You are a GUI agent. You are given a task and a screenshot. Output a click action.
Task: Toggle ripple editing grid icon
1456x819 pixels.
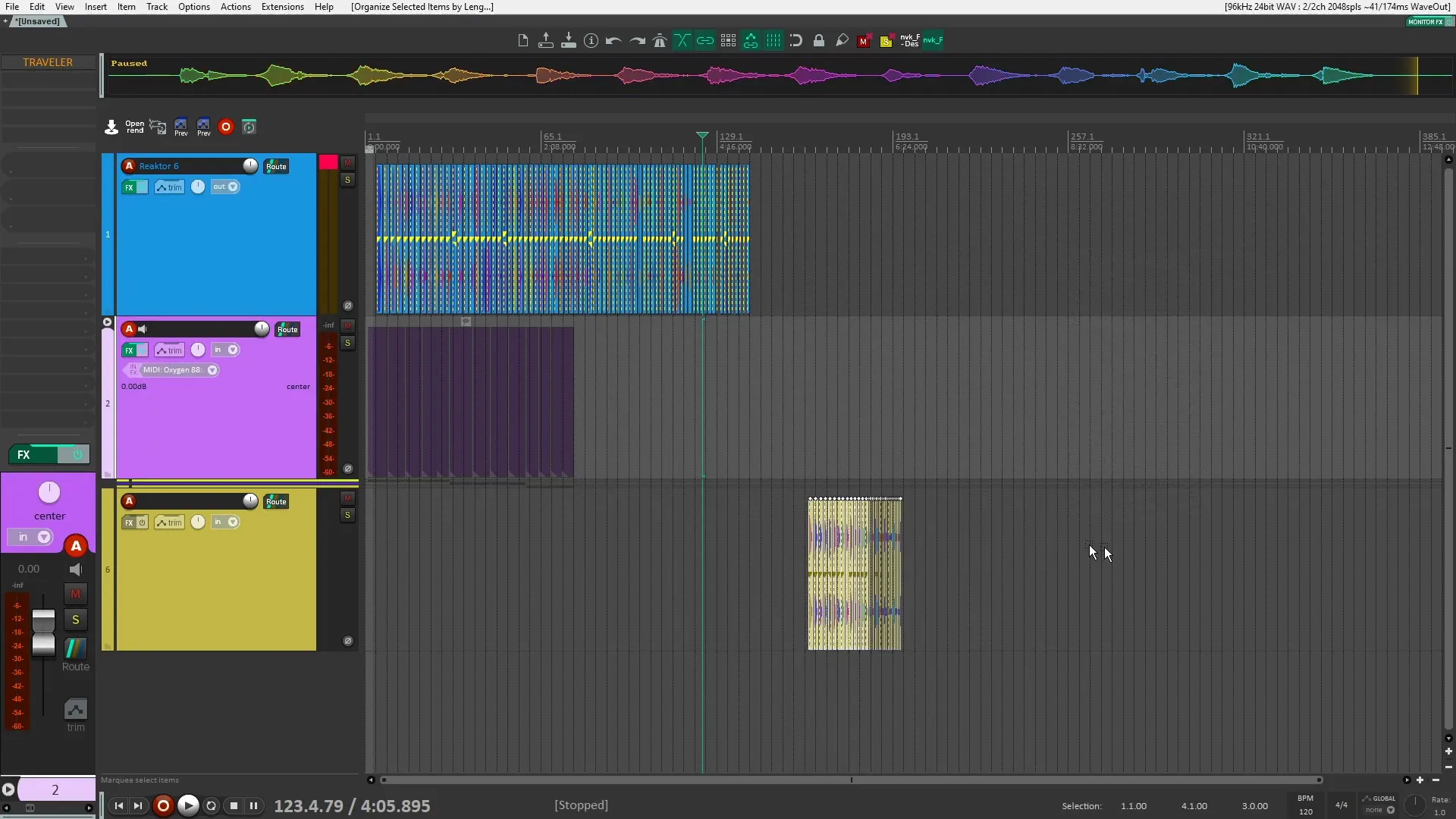[x=728, y=41]
